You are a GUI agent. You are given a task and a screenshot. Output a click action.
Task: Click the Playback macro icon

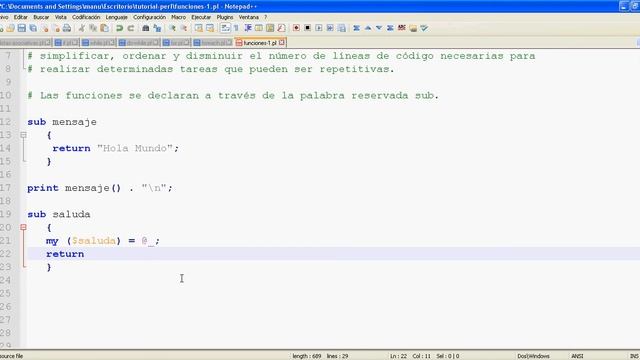[319, 28]
